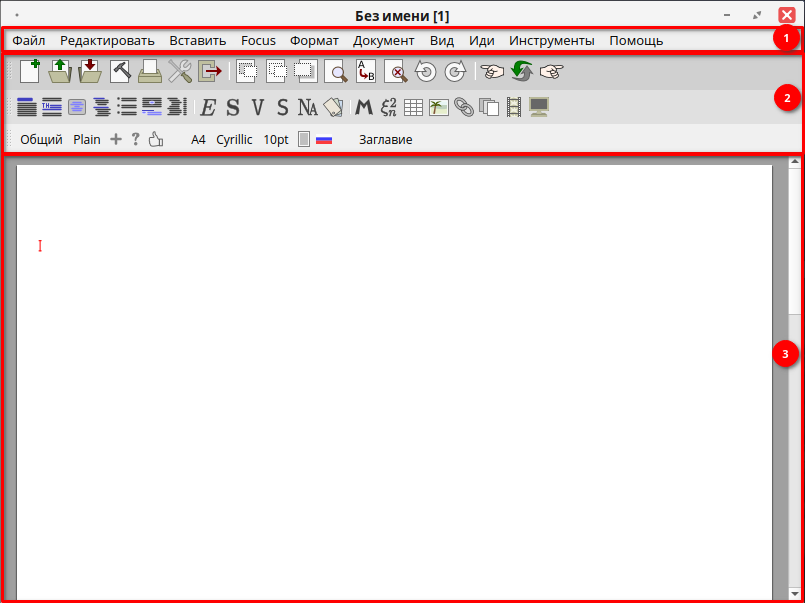Open the Формат menu
This screenshot has height=603, width=805.
tap(314, 41)
